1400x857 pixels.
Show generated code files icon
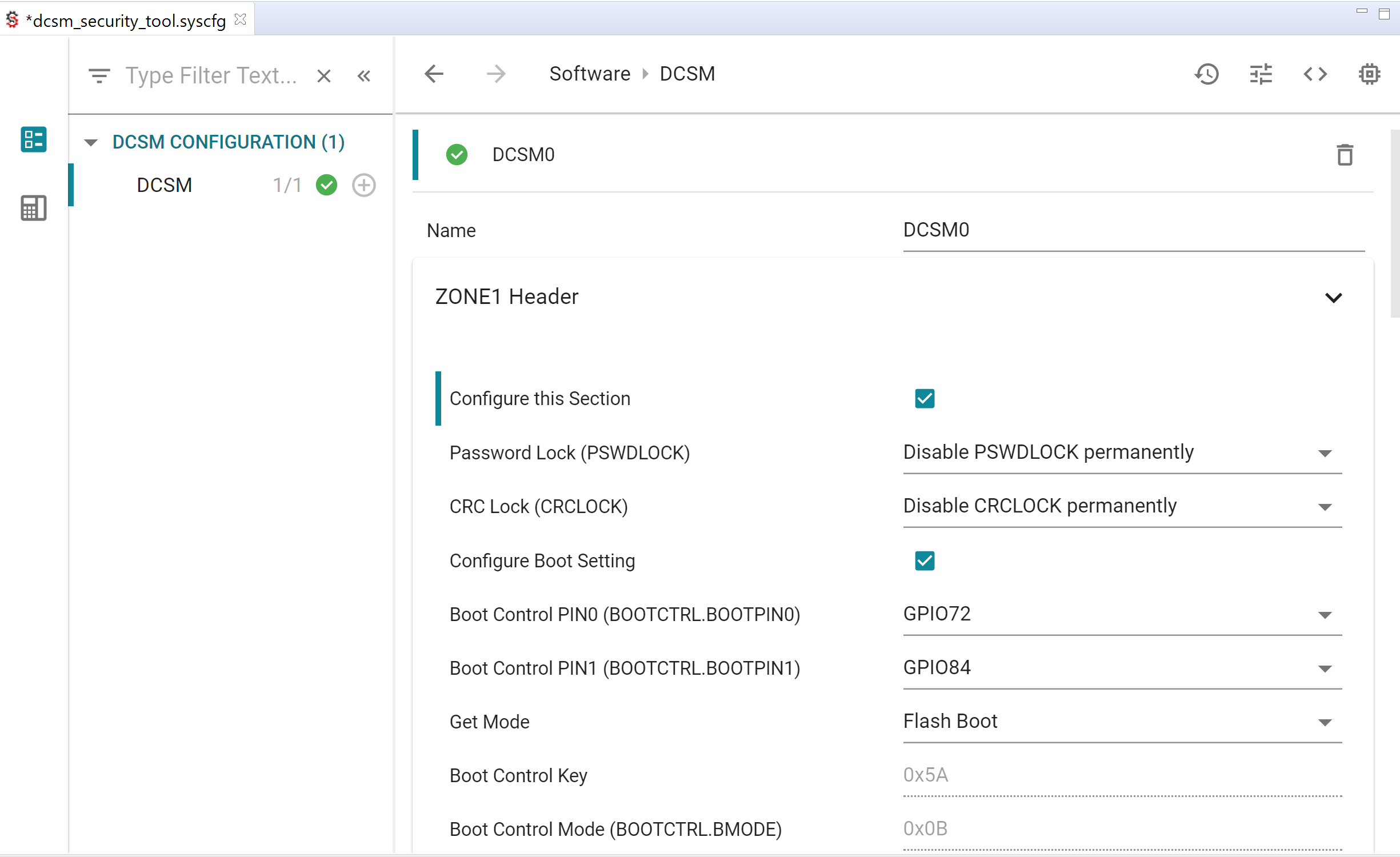[1315, 74]
